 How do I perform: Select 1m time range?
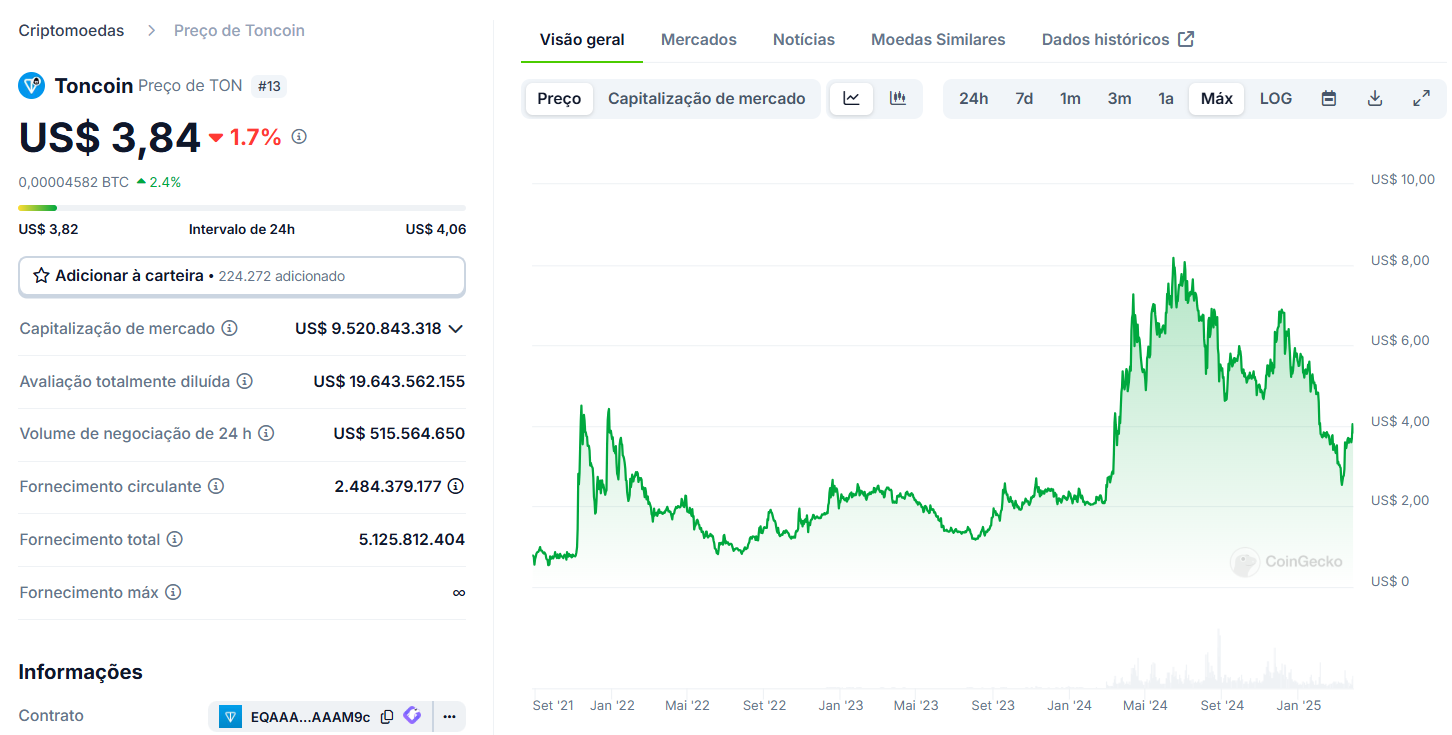click(1070, 99)
